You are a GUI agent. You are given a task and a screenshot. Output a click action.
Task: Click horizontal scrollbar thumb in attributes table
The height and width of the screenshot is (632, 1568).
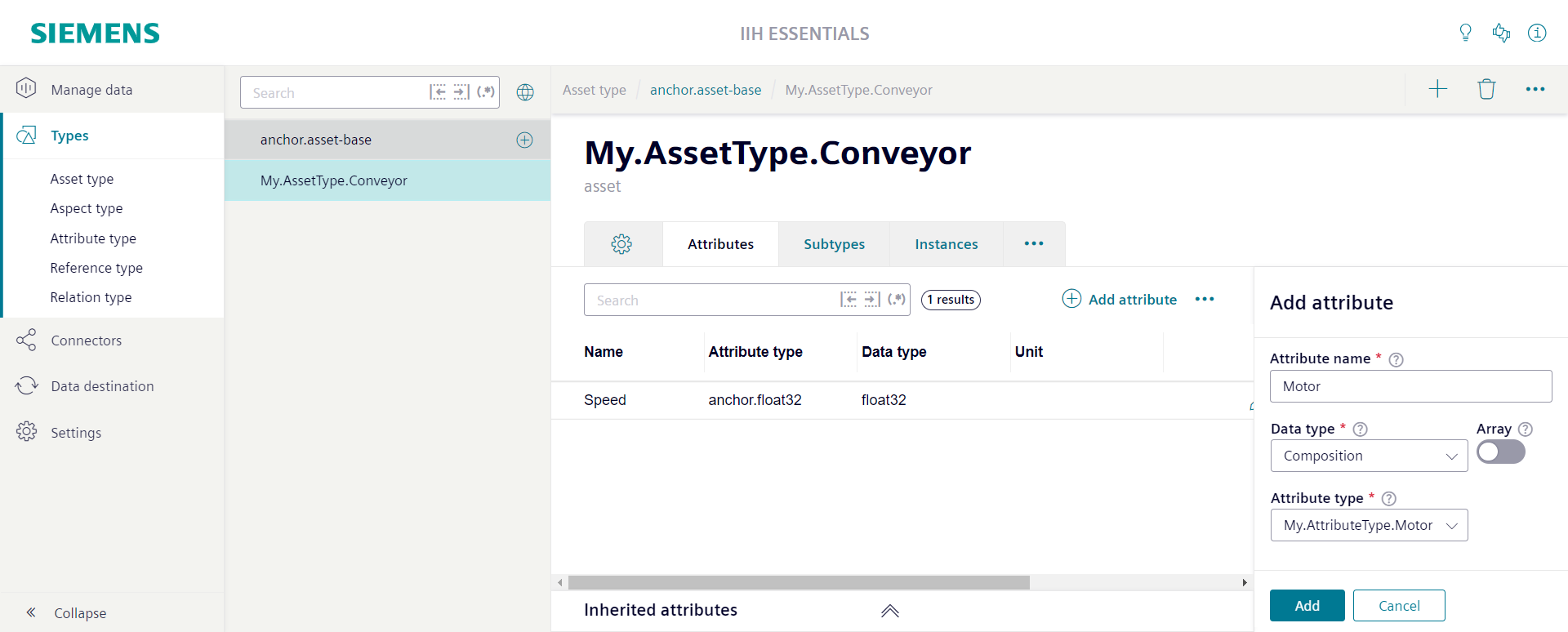pos(799,582)
